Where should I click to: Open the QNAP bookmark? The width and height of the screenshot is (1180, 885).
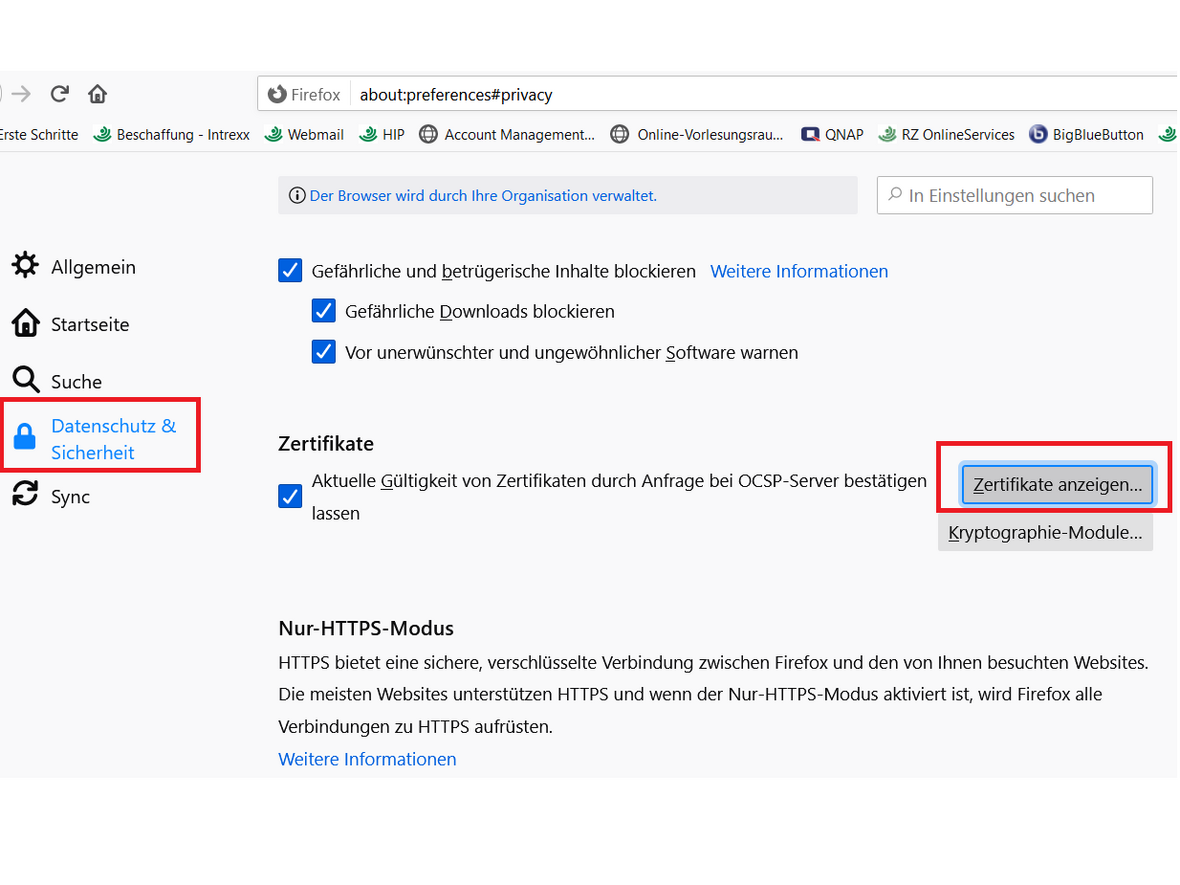(x=833, y=134)
